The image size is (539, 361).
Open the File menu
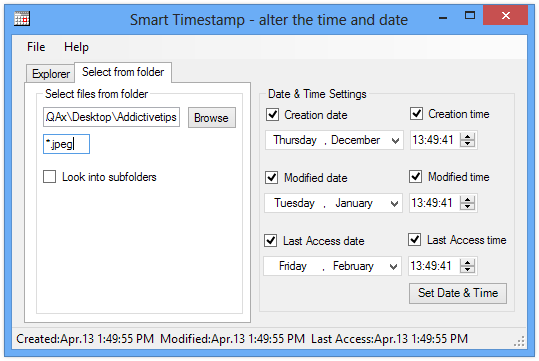point(36,47)
